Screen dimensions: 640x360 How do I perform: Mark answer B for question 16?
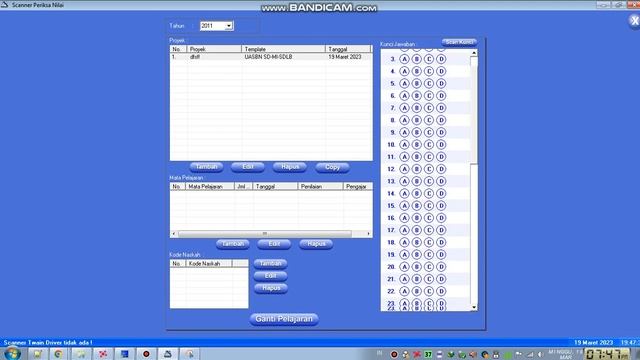point(416,218)
